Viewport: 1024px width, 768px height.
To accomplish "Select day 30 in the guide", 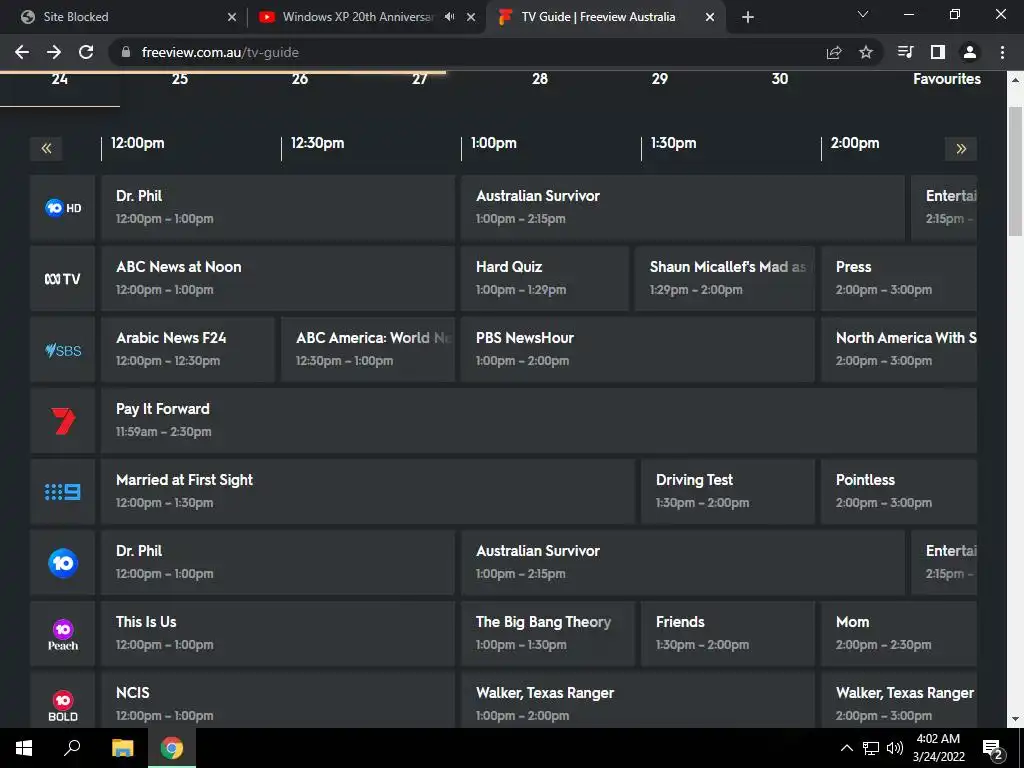I will coord(780,80).
